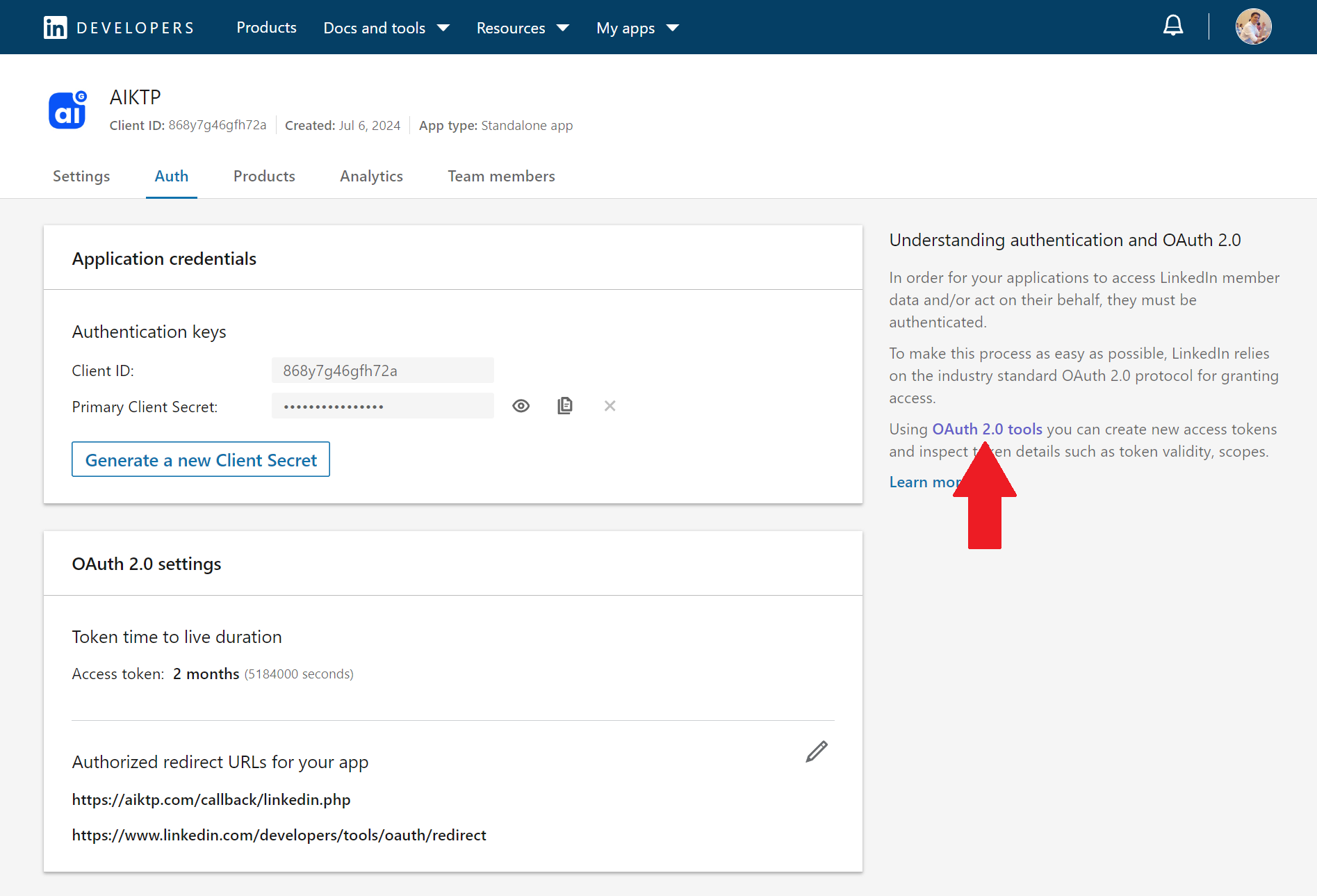
Task: Copy the Primary Client Secret
Action: [565, 406]
